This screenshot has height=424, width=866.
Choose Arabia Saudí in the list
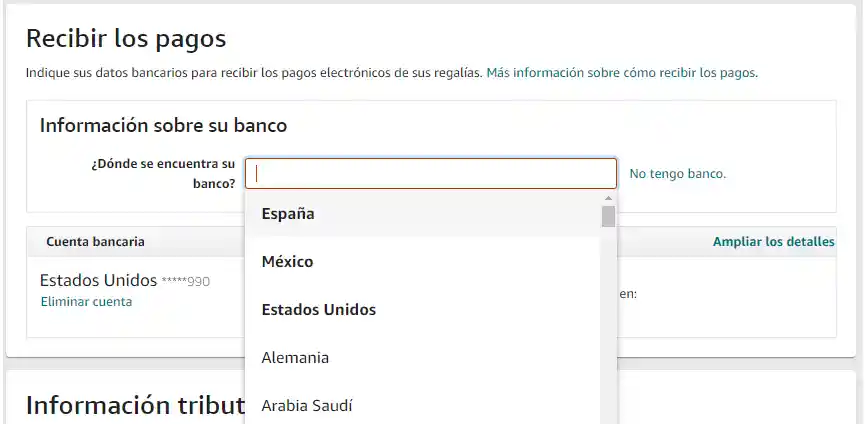[x=306, y=405]
